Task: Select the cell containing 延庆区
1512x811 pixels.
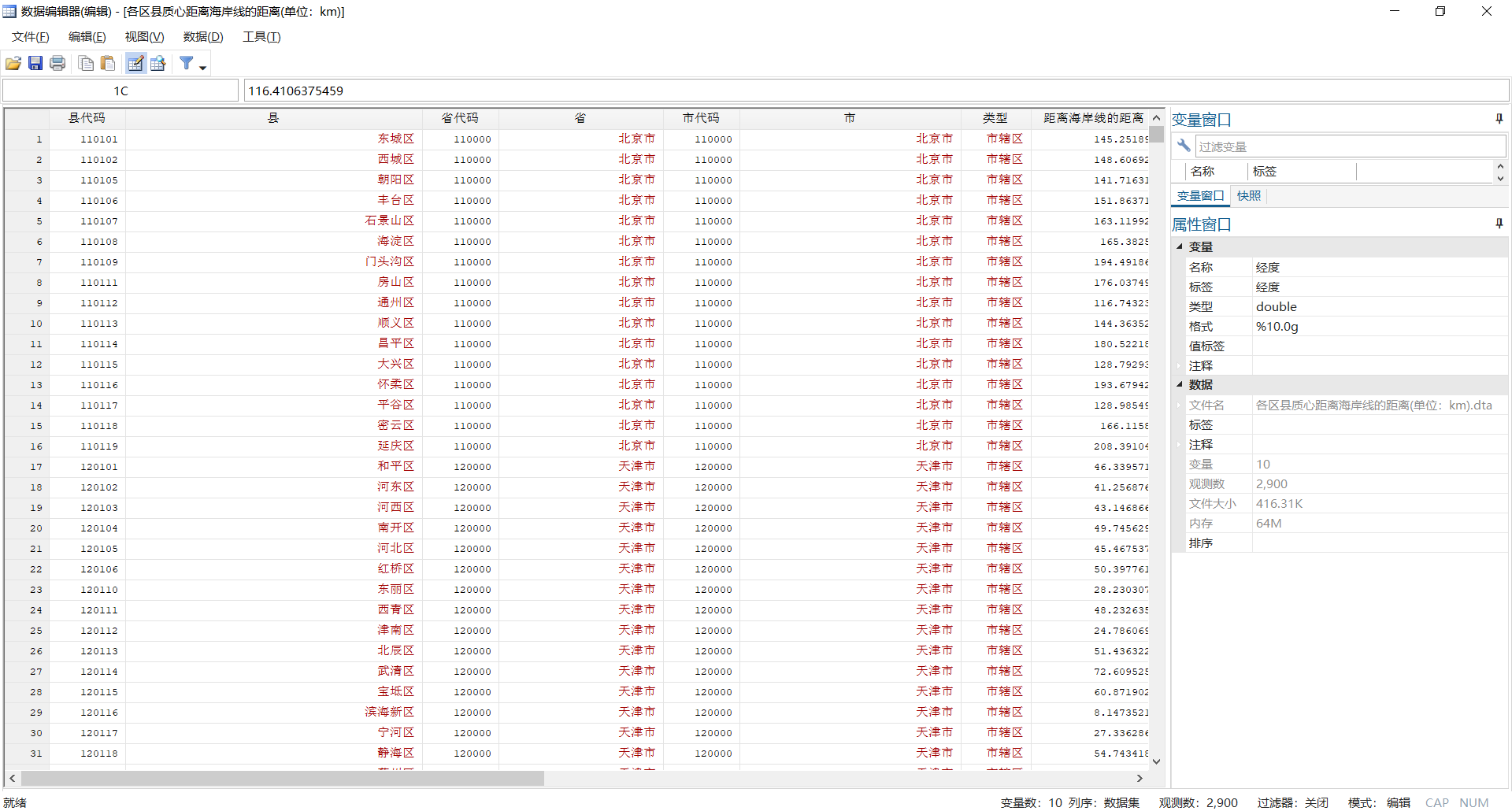Action: coord(273,446)
